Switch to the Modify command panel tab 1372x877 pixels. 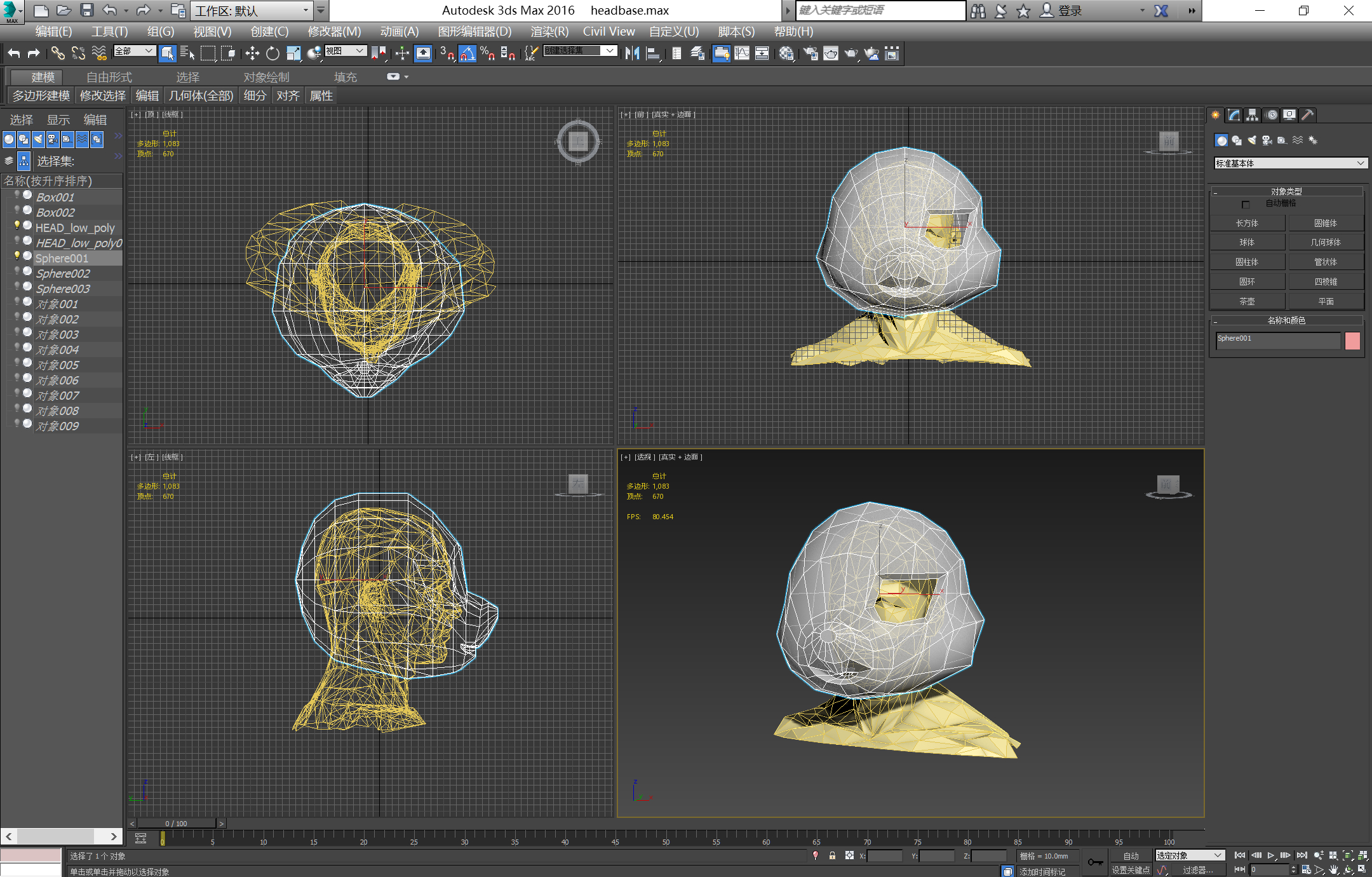tap(1234, 115)
